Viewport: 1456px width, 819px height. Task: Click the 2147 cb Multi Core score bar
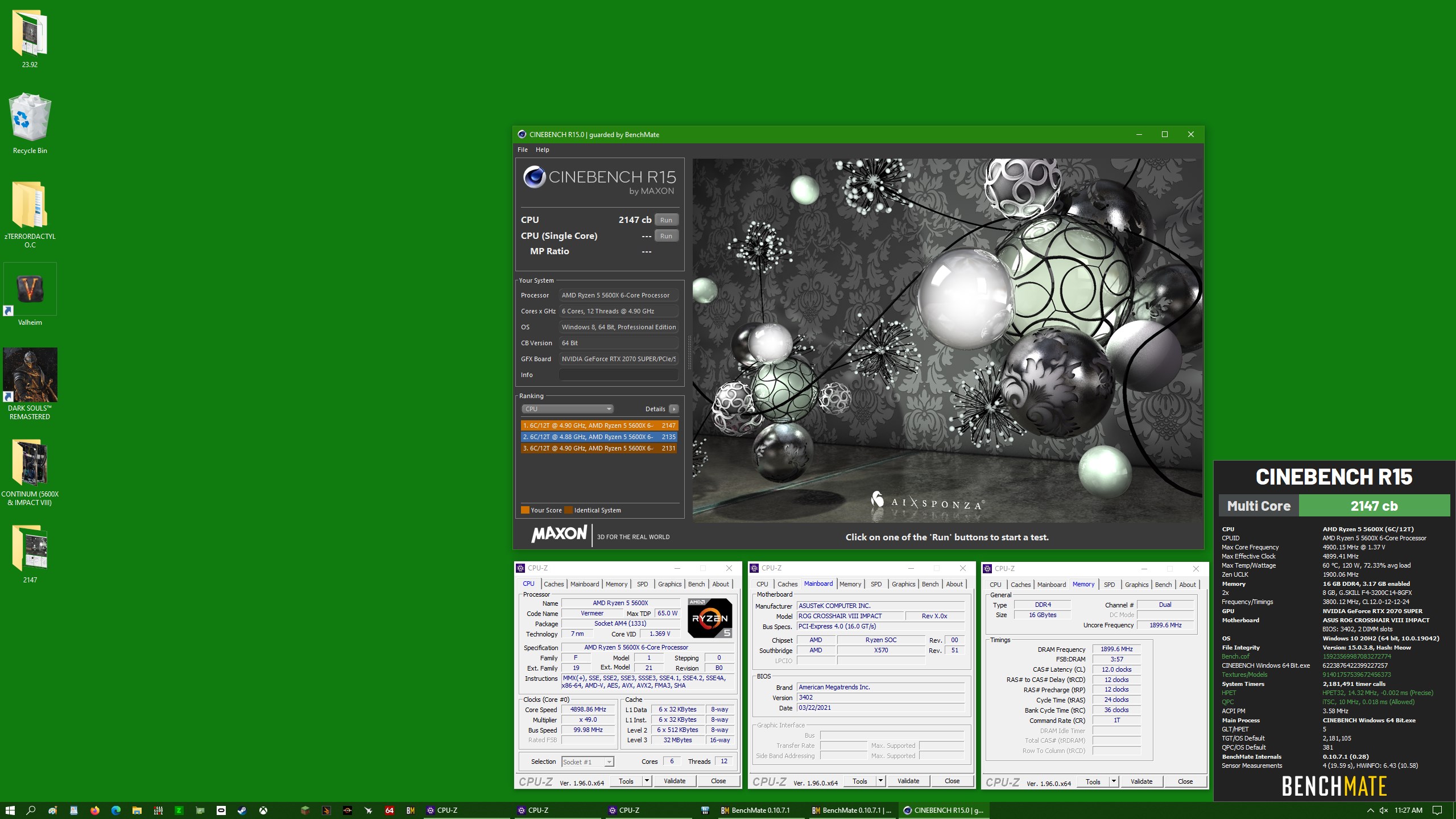(x=1374, y=506)
